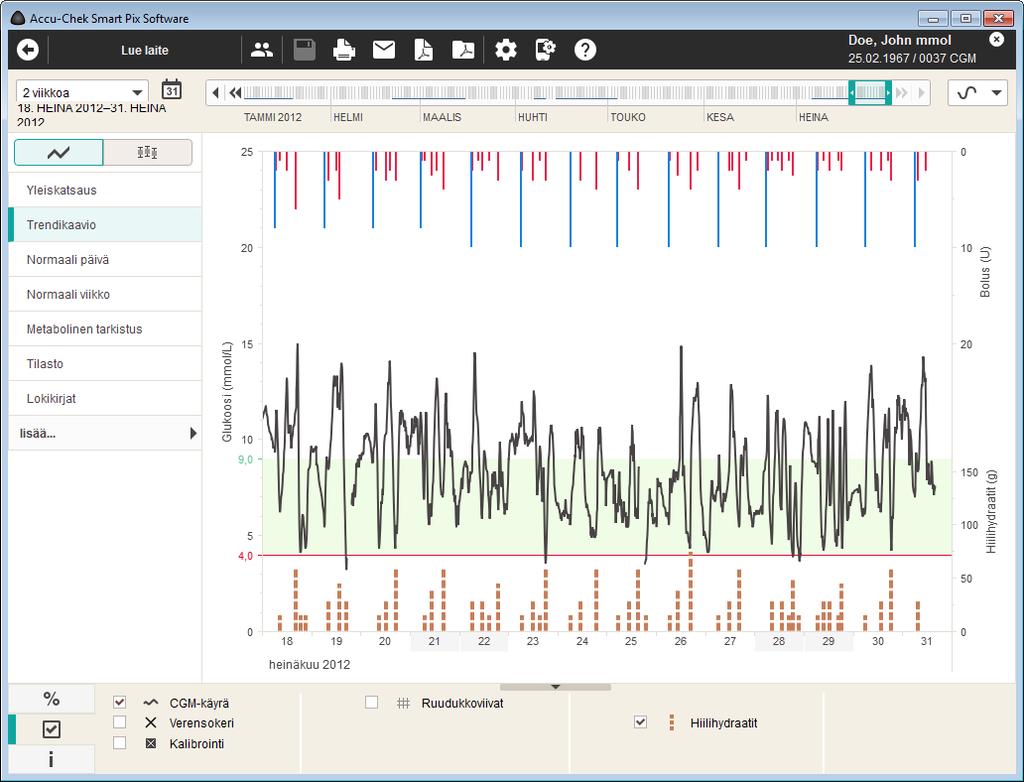This screenshot has height=782, width=1024.
Task: Open the info tab in legend panel
Action: click(x=52, y=759)
